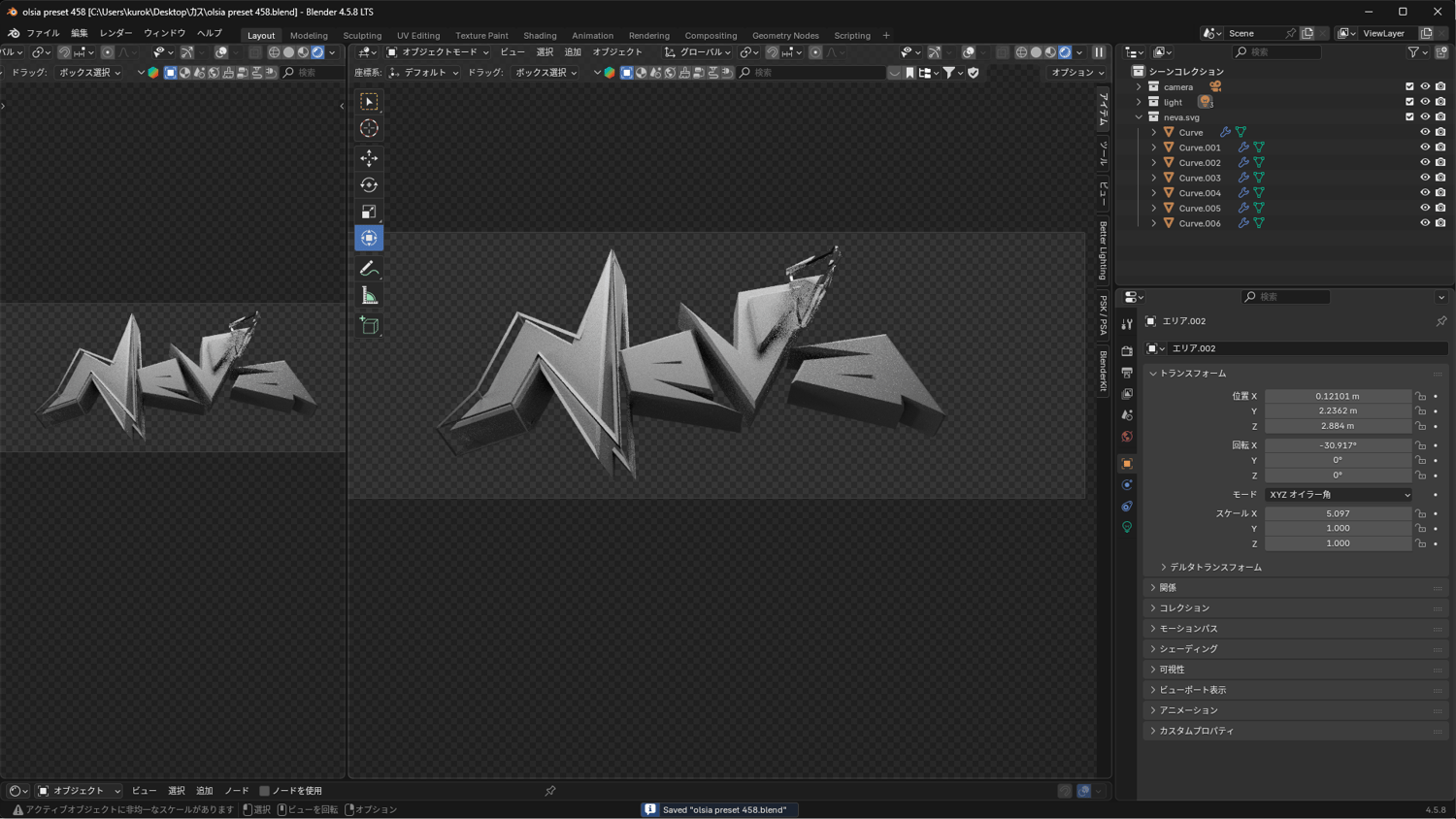Open the Object properties tab icon
This screenshot has width=1456, height=819.
(1127, 463)
